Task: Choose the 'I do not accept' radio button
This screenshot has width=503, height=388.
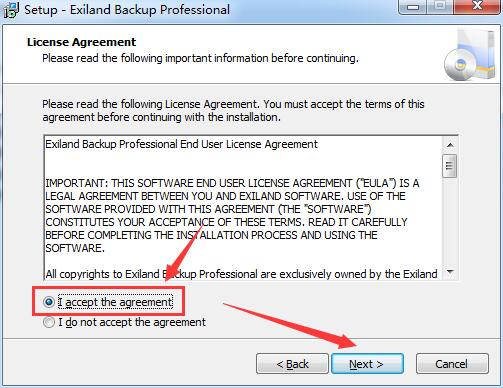Action: [49, 322]
